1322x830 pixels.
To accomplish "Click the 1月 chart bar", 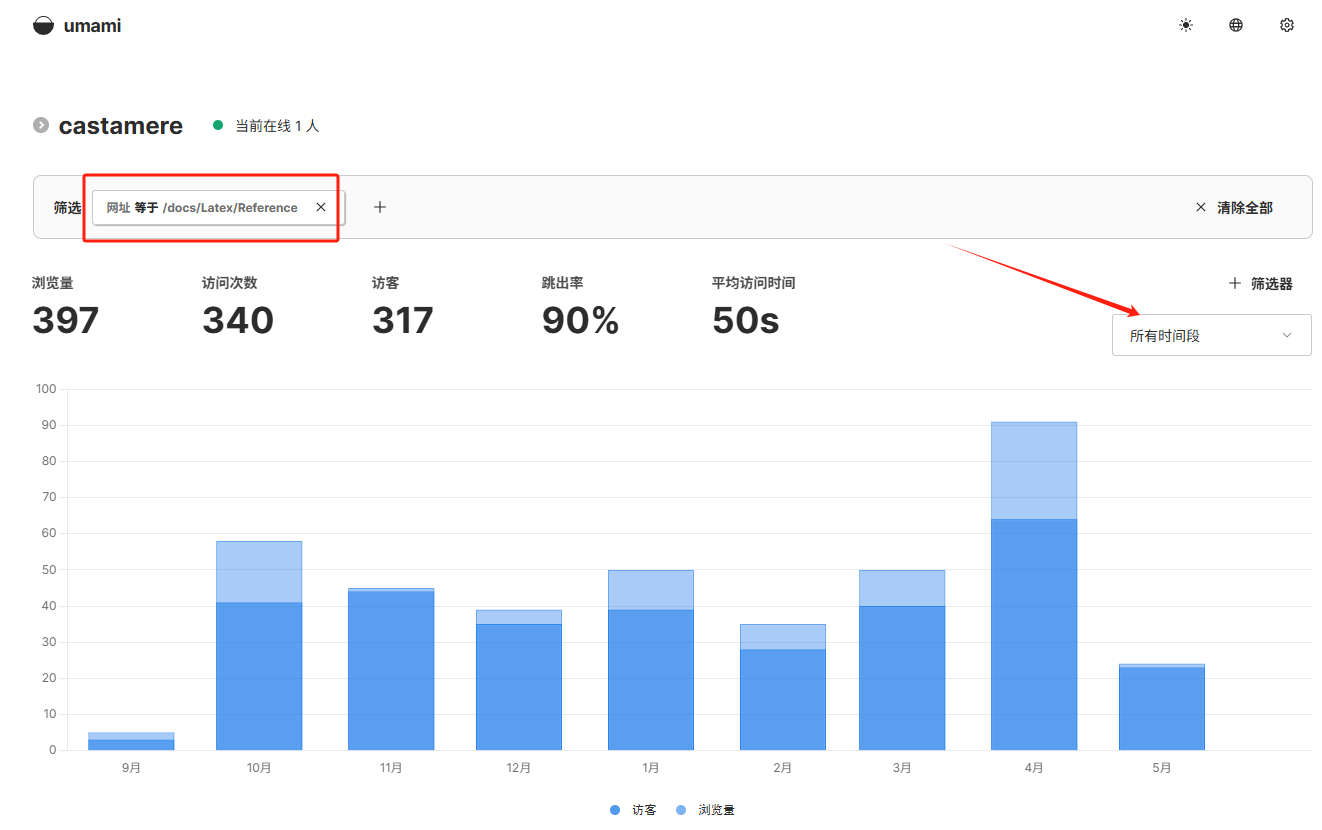I will point(651,660).
